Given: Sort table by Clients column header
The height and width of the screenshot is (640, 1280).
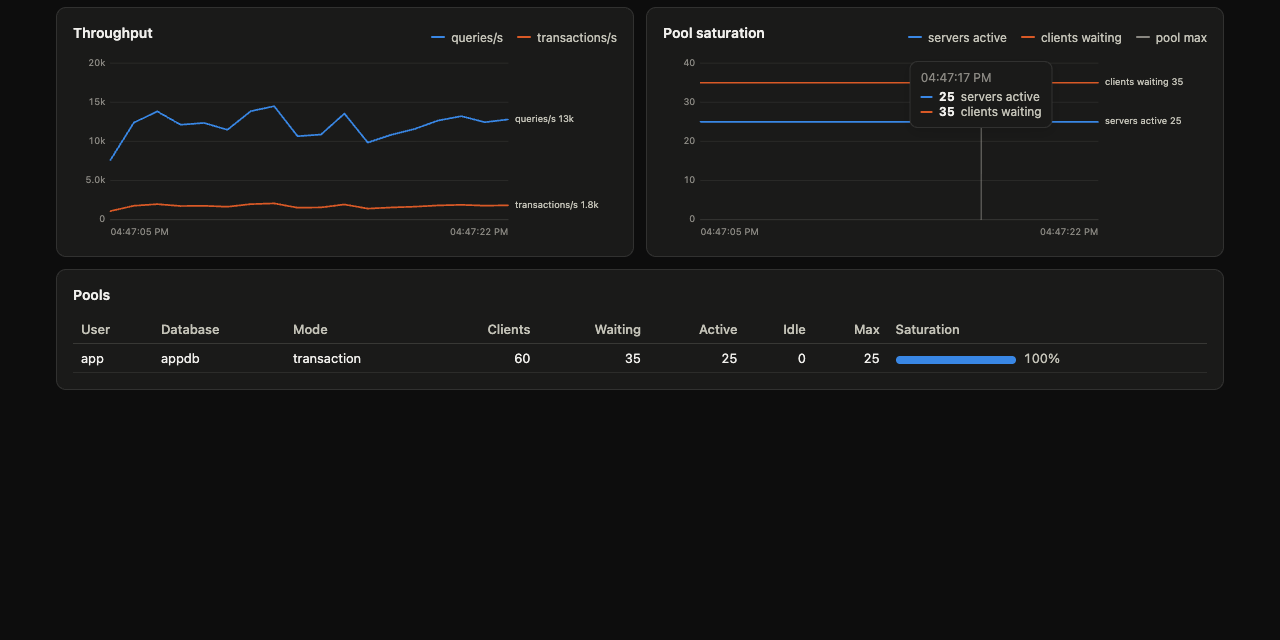Looking at the screenshot, I should pyautogui.click(x=509, y=329).
